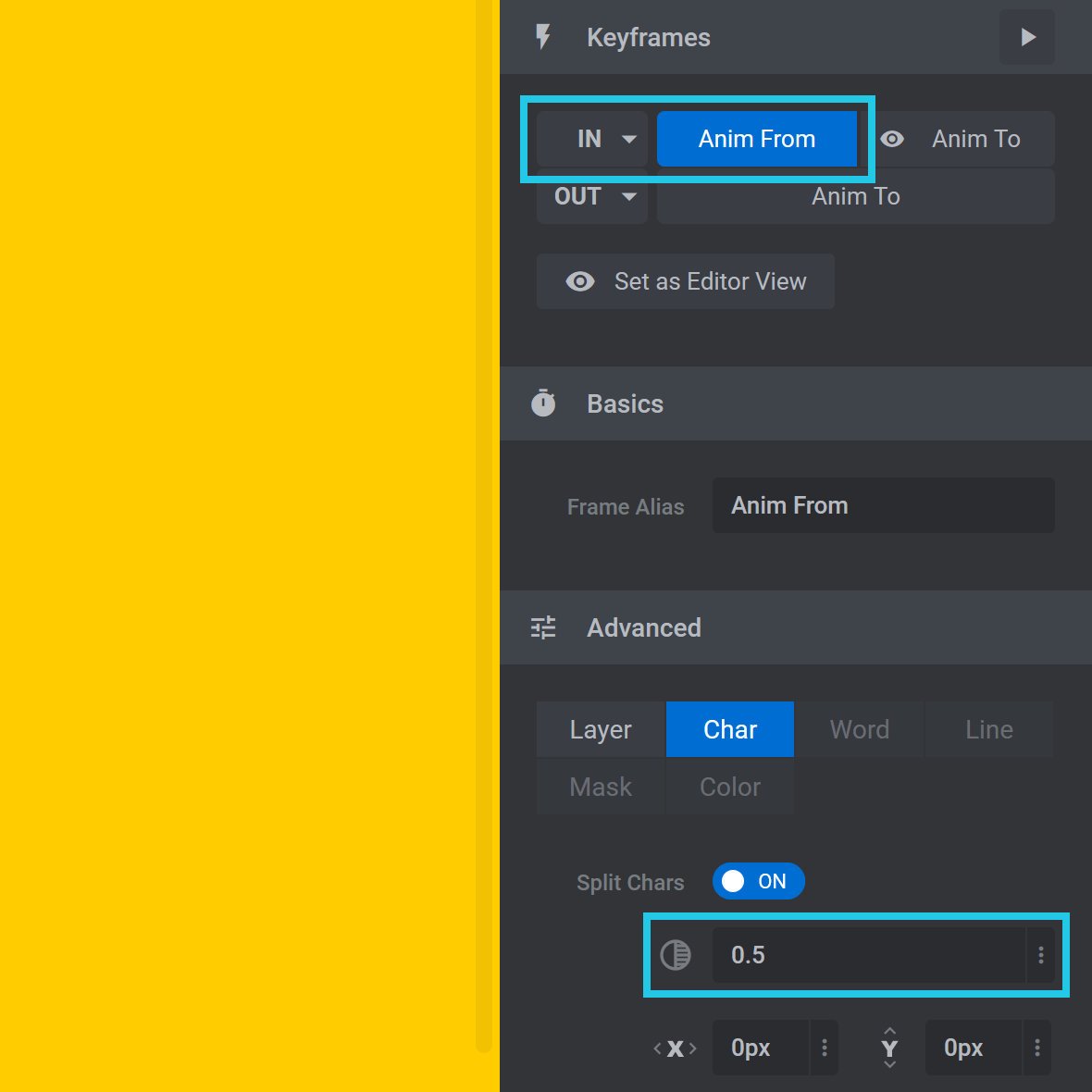
Task: Click the opacity half-circle icon
Action: (x=675, y=955)
